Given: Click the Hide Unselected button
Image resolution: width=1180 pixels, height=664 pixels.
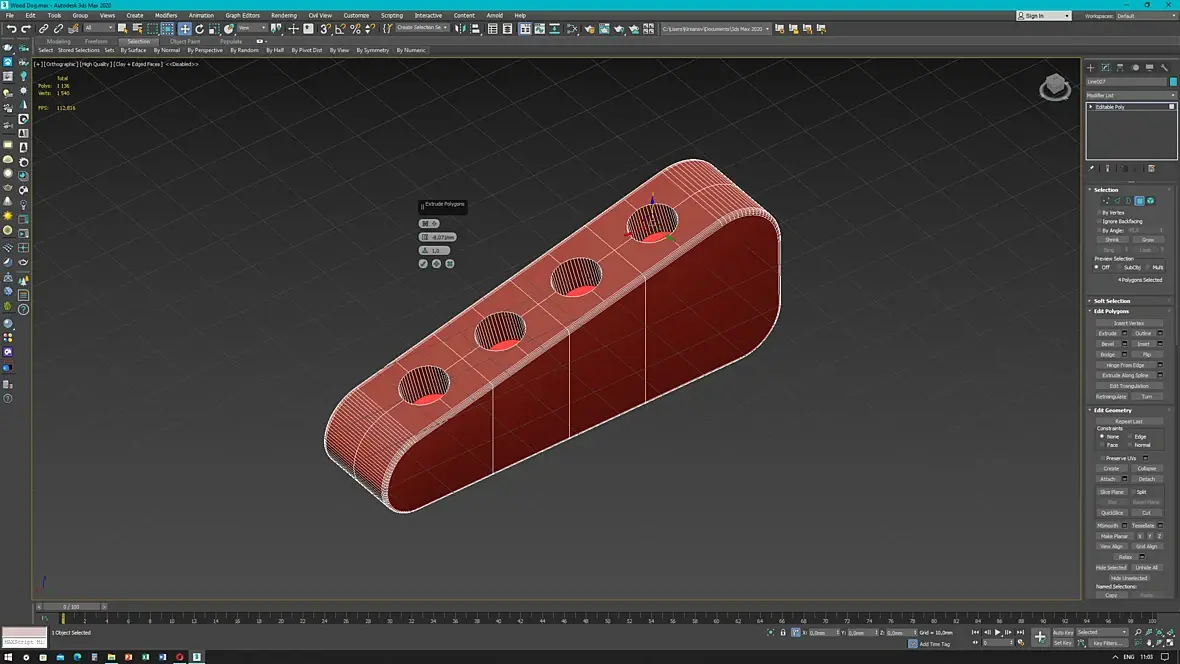Looking at the screenshot, I should pyautogui.click(x=1128, y=578).
